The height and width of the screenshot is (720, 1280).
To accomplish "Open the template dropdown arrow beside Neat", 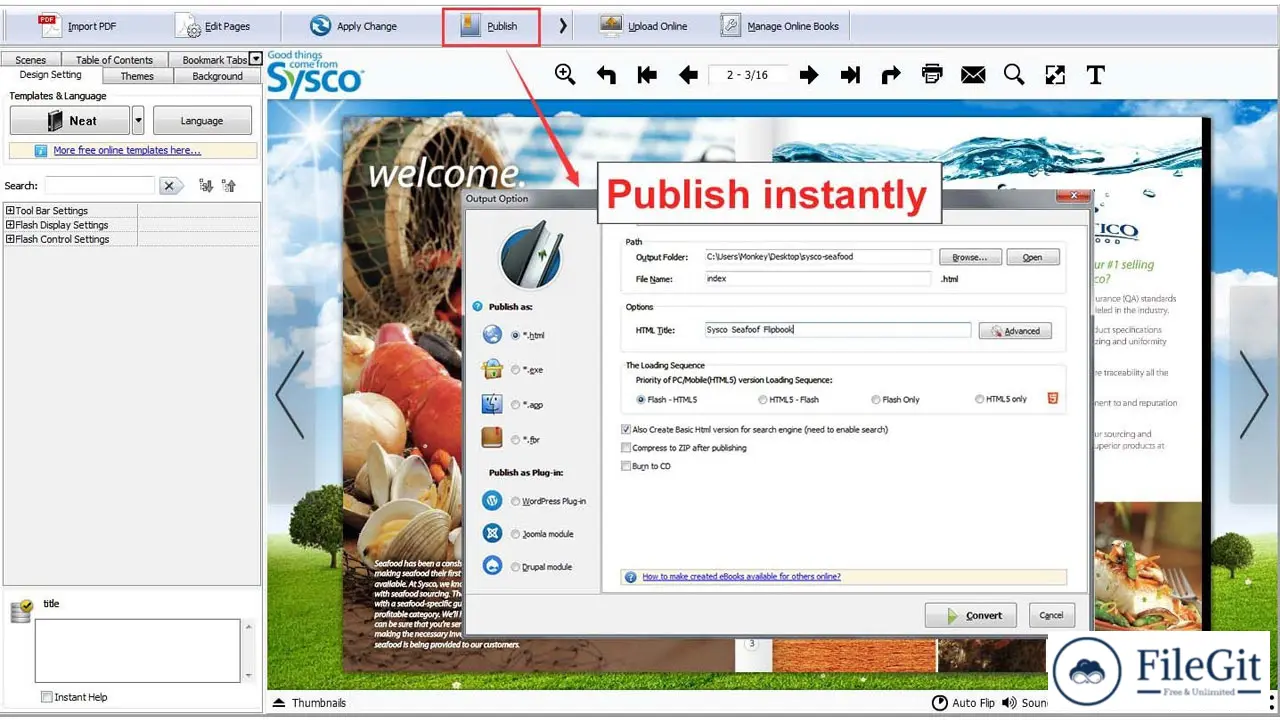I will [138, 121].
